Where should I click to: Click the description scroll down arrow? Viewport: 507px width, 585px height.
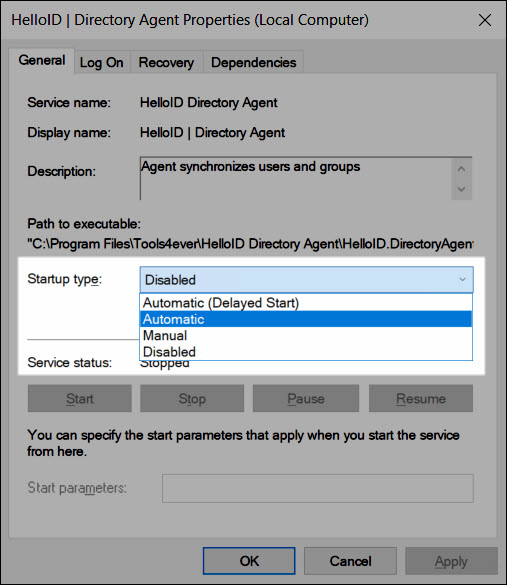[461, 189]
